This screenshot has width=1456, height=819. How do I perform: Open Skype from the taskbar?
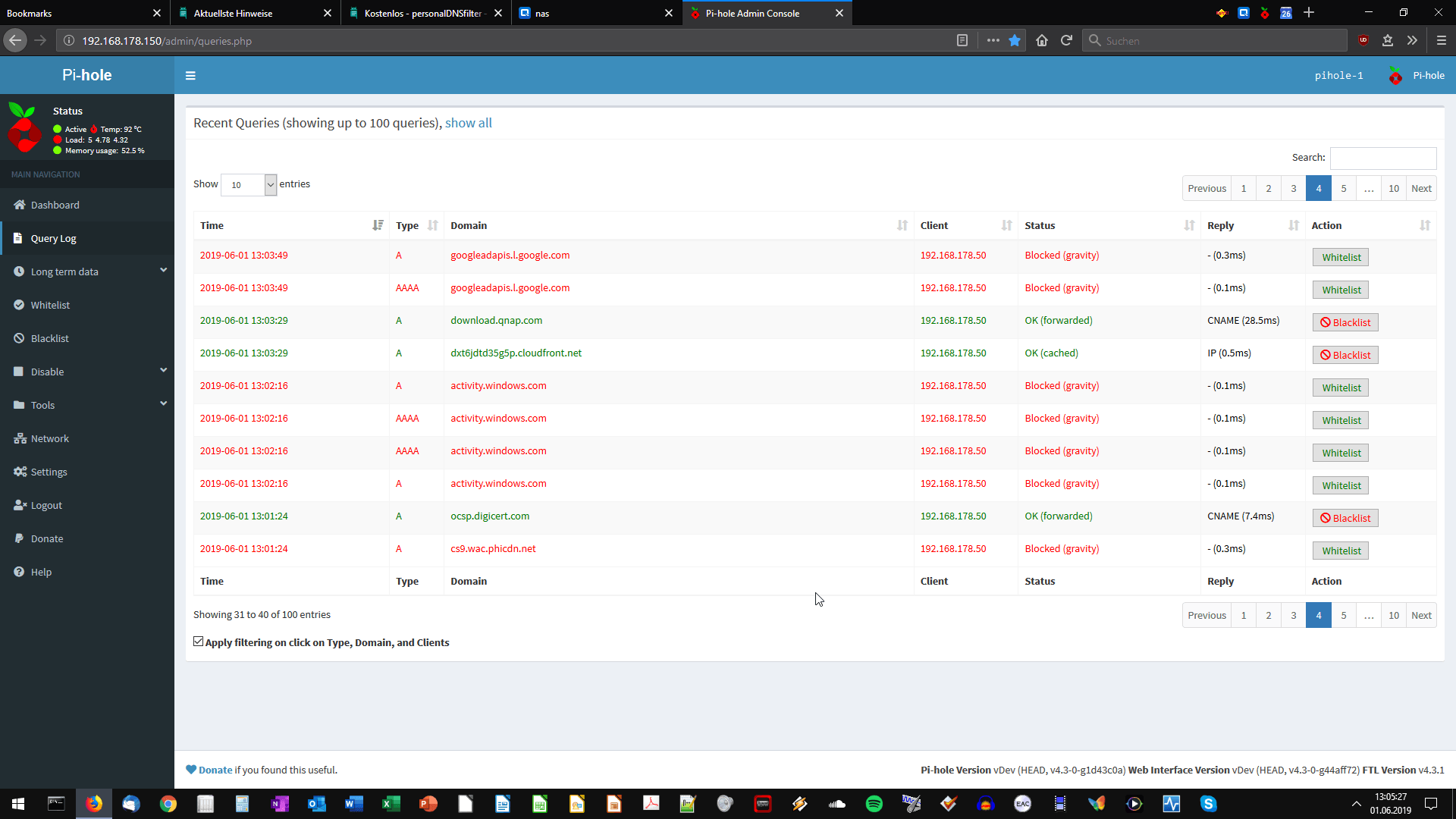click(x=1209, y=804)
